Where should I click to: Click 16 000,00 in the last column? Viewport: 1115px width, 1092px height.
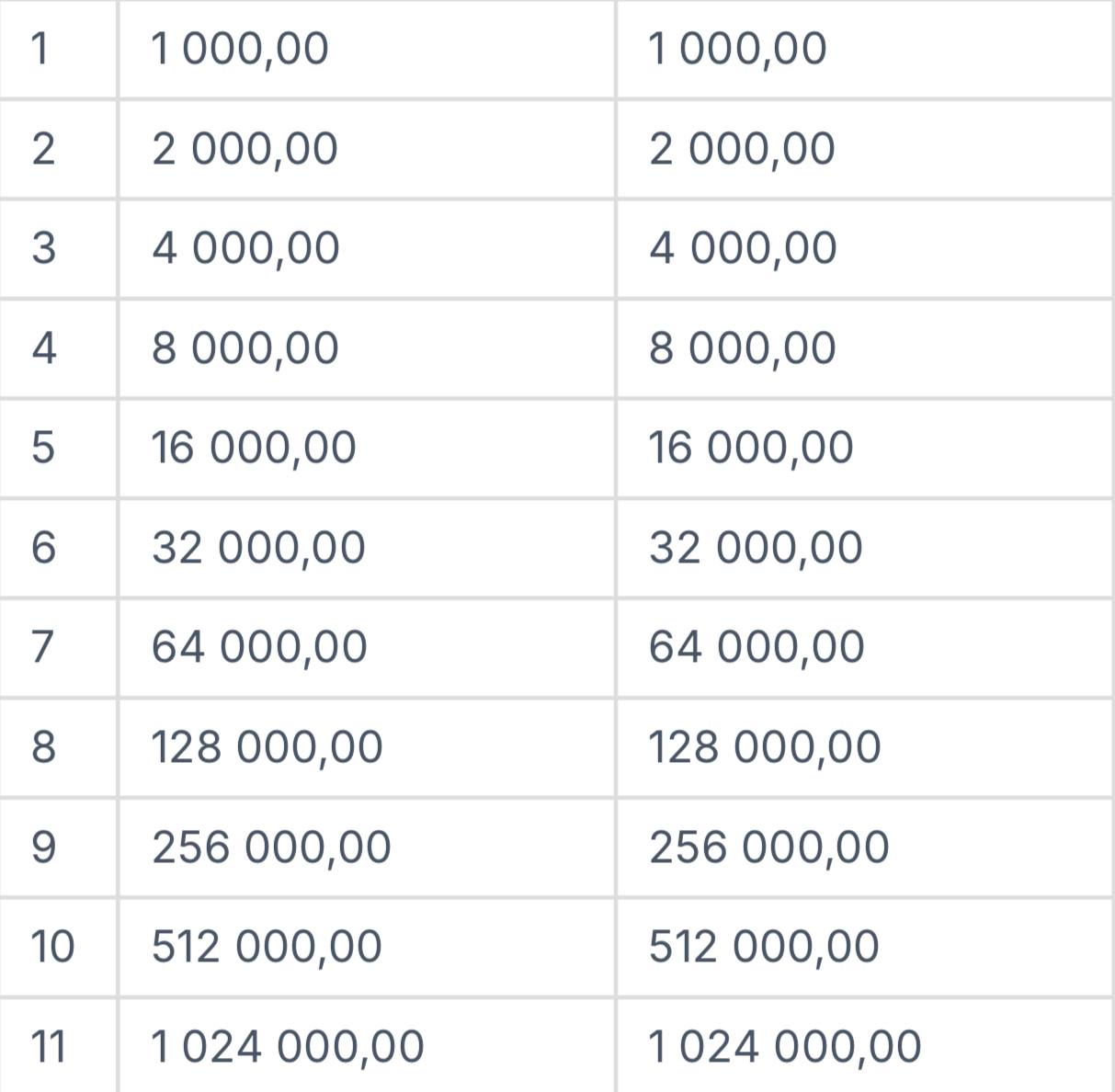pyautogui.click(x=751, y=448)
